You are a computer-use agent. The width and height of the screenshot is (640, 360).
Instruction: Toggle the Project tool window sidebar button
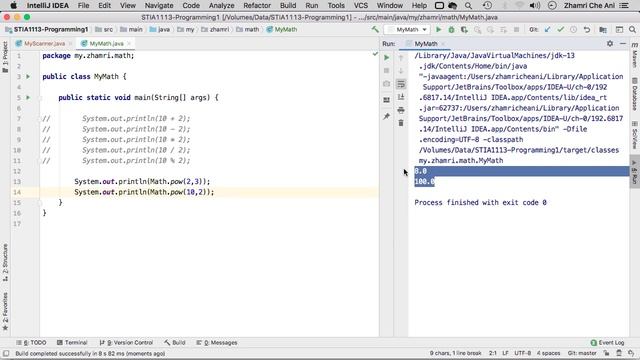click(5, 57)
